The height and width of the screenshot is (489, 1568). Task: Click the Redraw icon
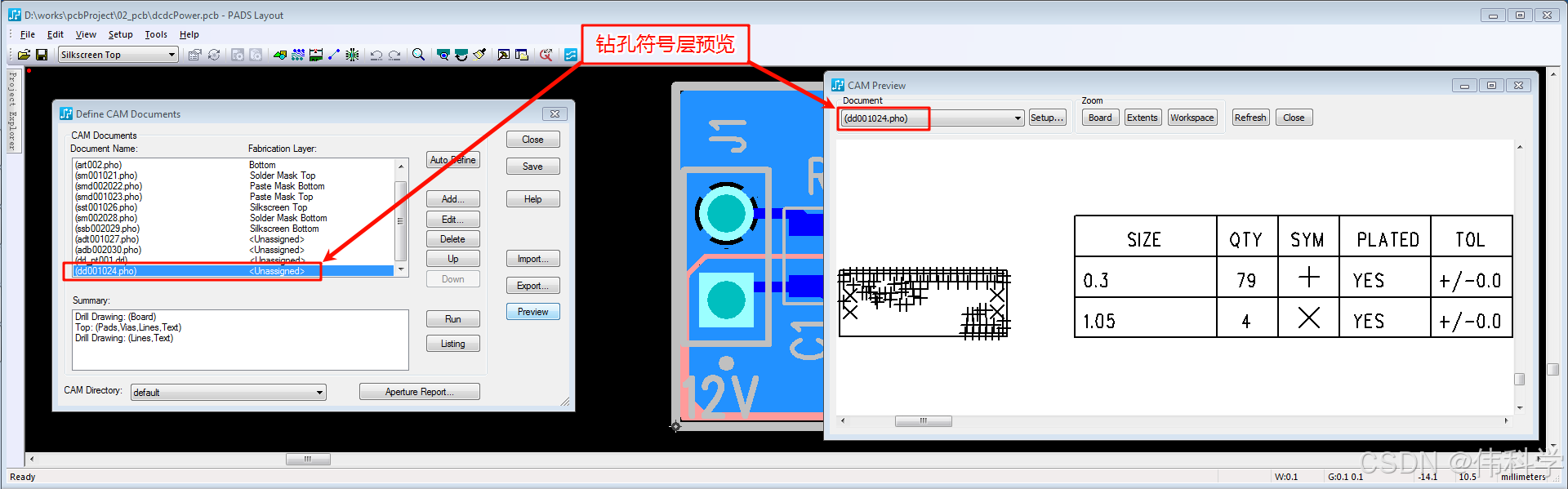click(461, 55)
